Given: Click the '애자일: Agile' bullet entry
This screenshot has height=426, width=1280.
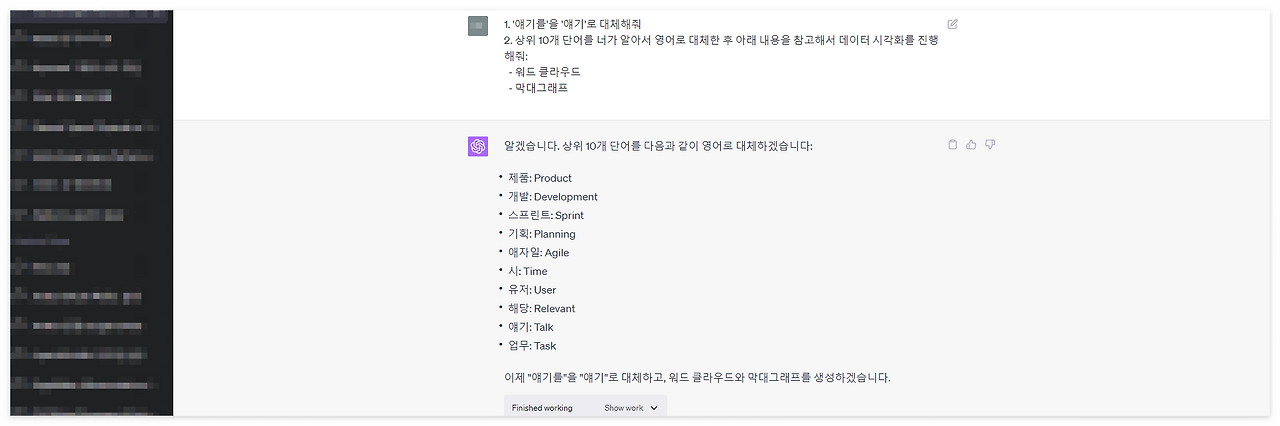Looking at the screenshot, I should coord(538,253).
